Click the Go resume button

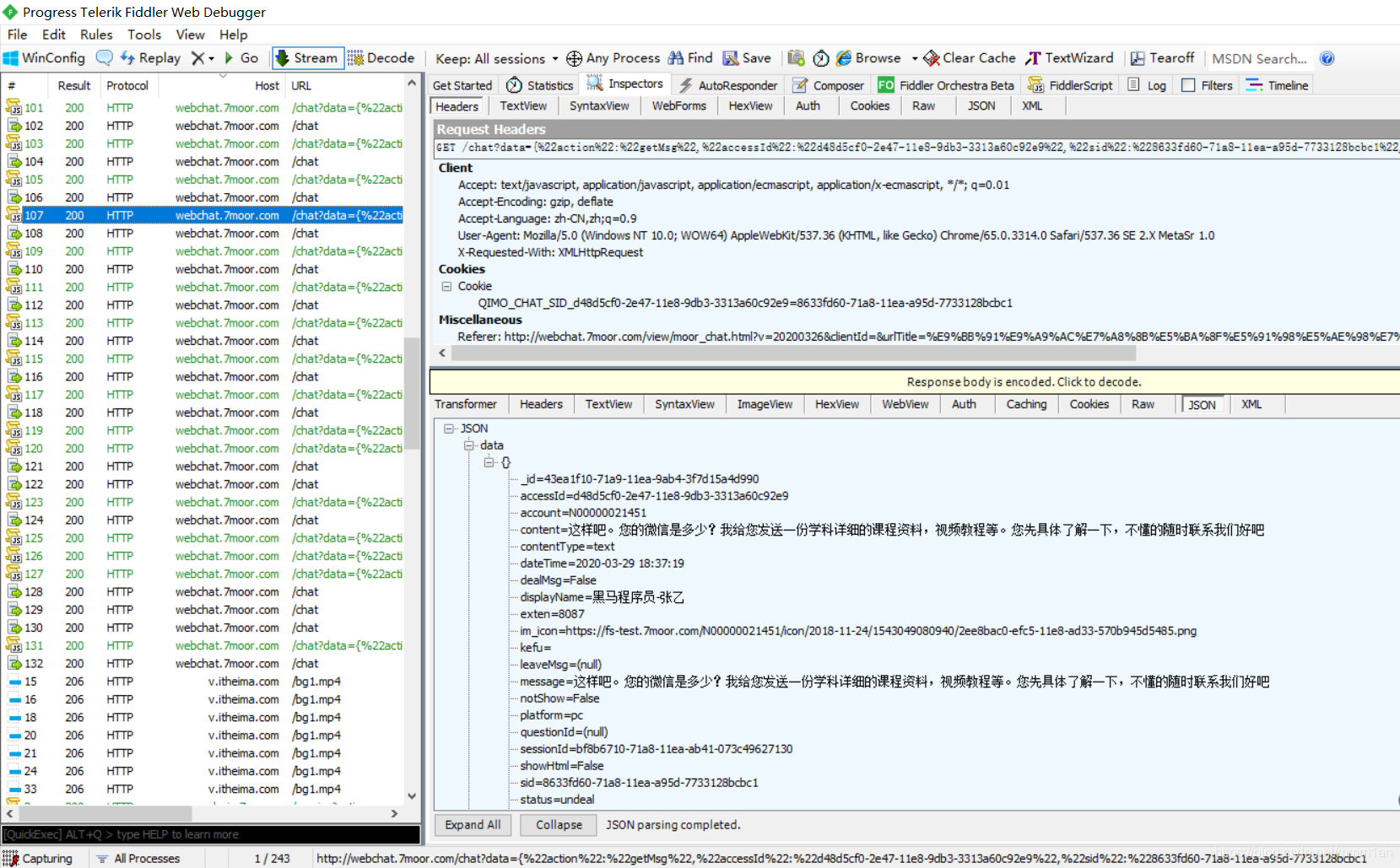point(241,58)
